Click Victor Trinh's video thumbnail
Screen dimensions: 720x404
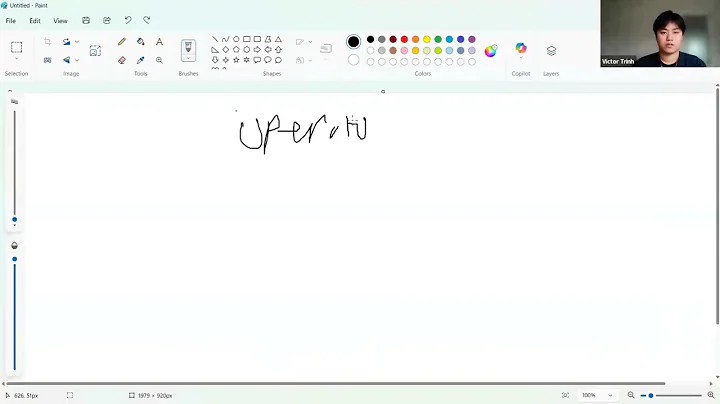pos(660,34)
